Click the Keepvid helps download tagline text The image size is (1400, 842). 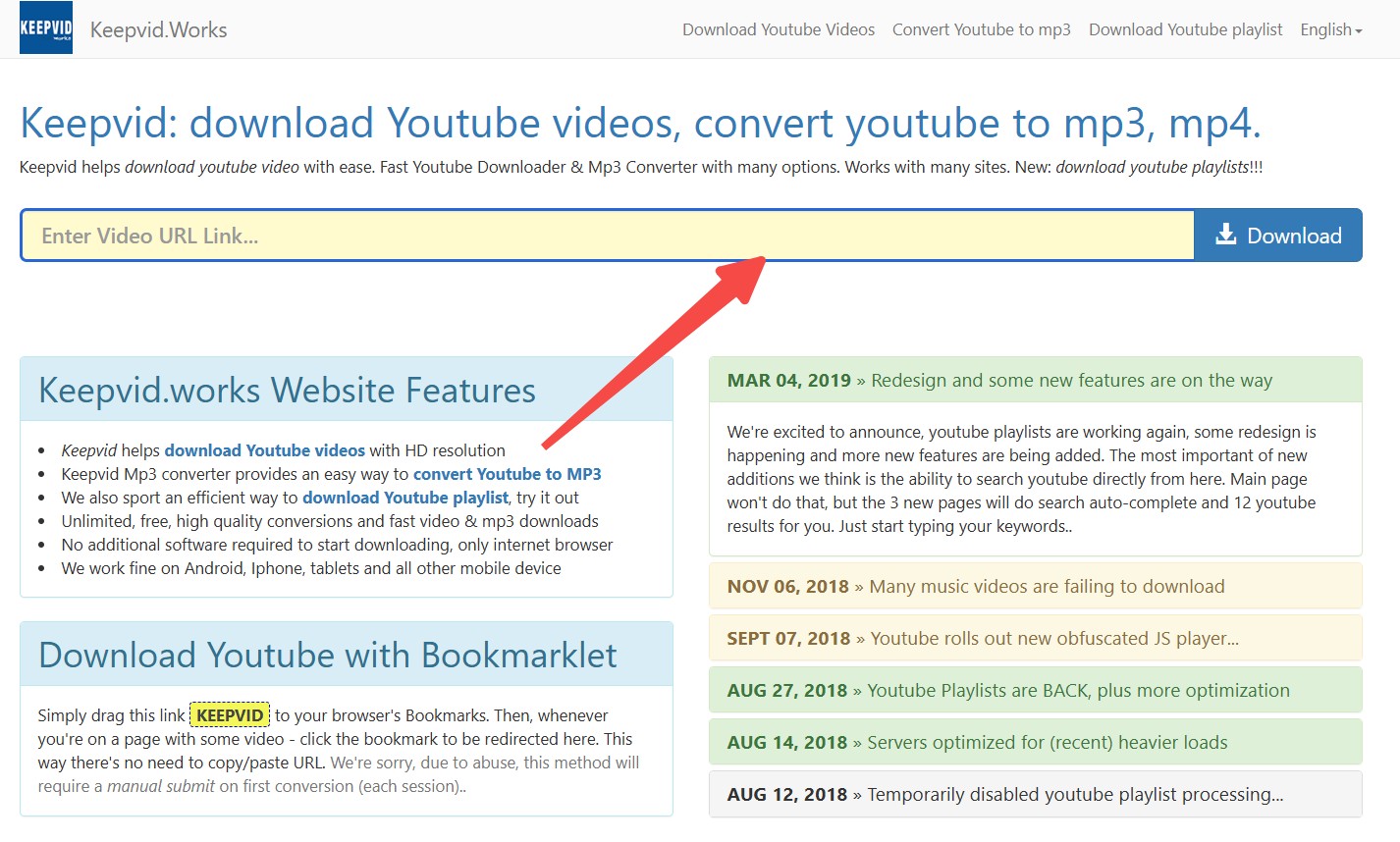pyautogui.click(x=641, y=167)
